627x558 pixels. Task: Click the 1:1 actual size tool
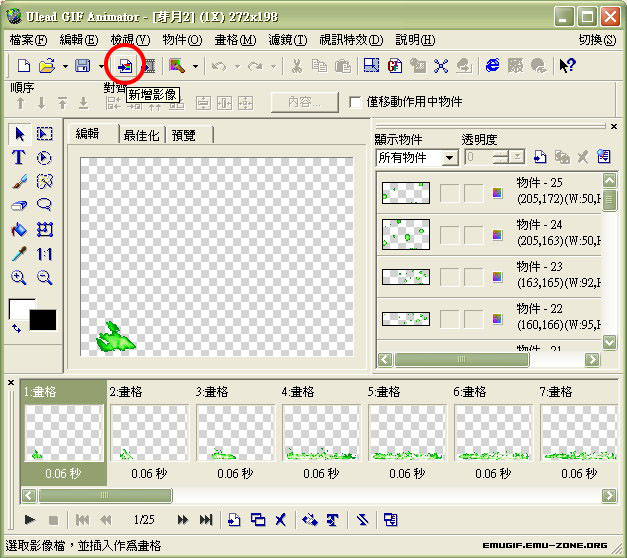tap(44, 254)
